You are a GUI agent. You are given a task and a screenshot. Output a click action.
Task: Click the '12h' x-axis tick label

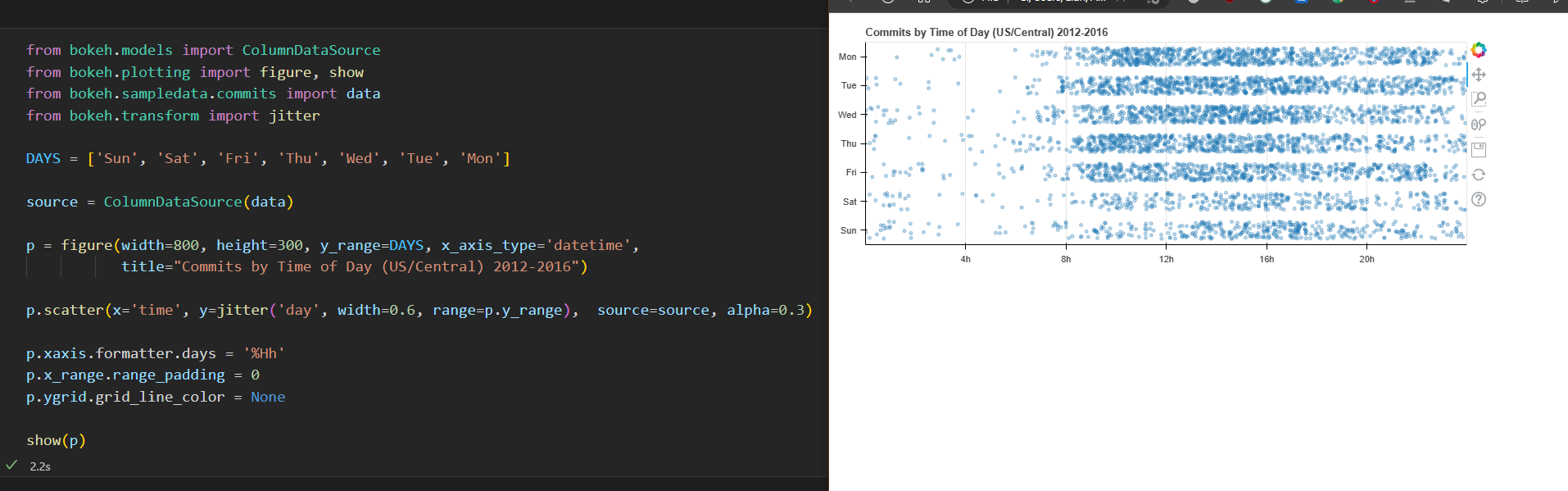coord(1166,259)
